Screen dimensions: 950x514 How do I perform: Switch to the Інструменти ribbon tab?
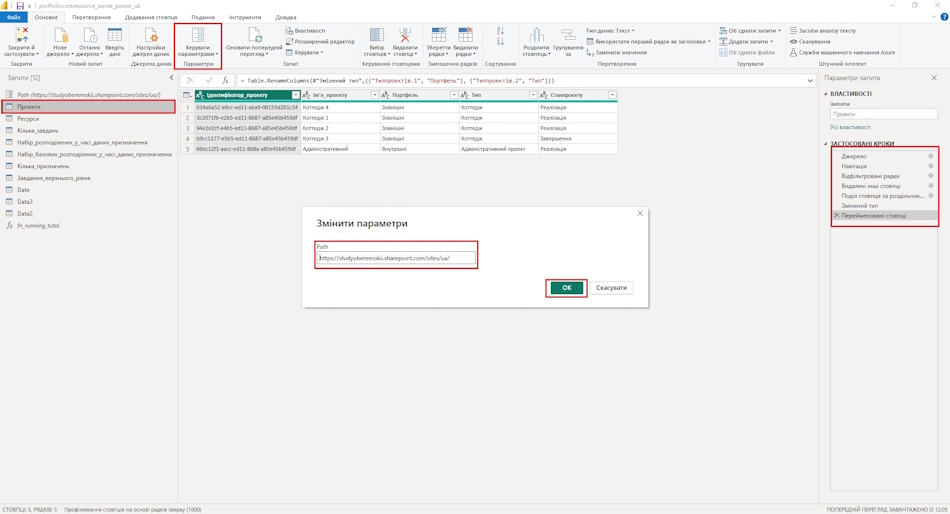245,17
